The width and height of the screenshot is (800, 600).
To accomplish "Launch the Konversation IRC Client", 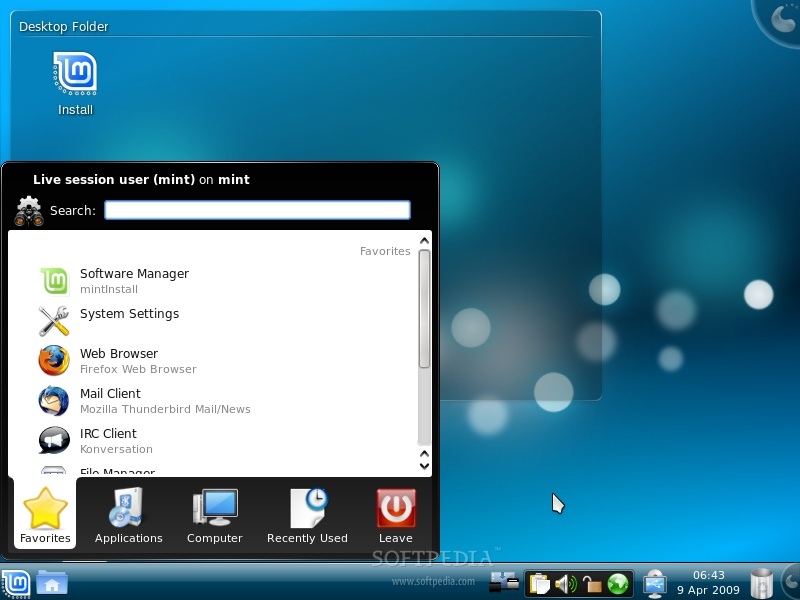I will (108, 440).
